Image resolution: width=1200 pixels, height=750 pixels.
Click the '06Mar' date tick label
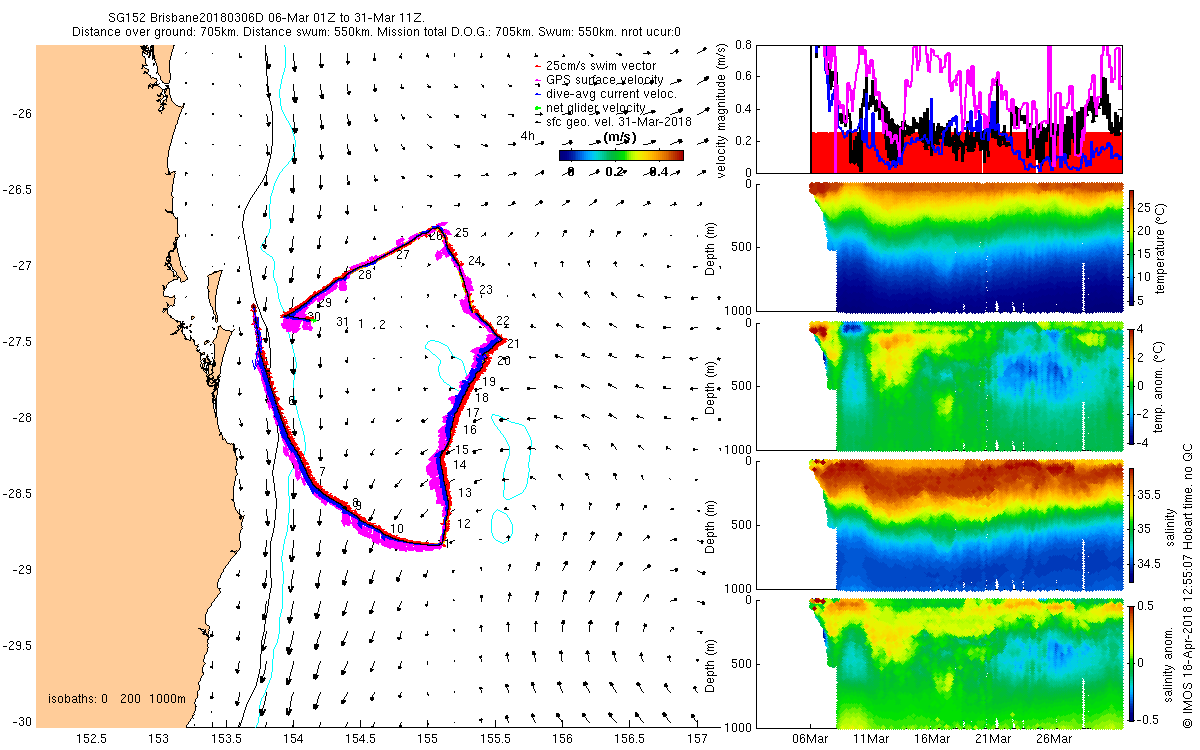[x=810, y=740]
